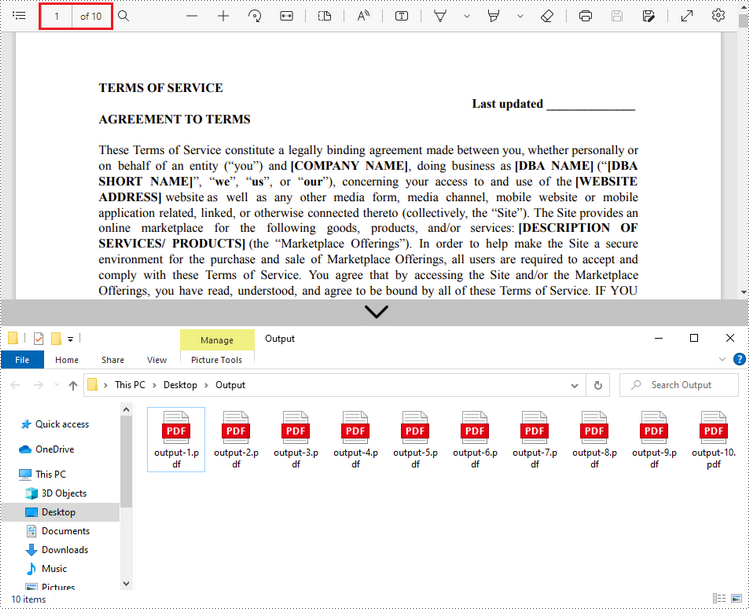Open the Home ribbon tab
The width and height of the screenshot is (749, 609).
(67, 360)
